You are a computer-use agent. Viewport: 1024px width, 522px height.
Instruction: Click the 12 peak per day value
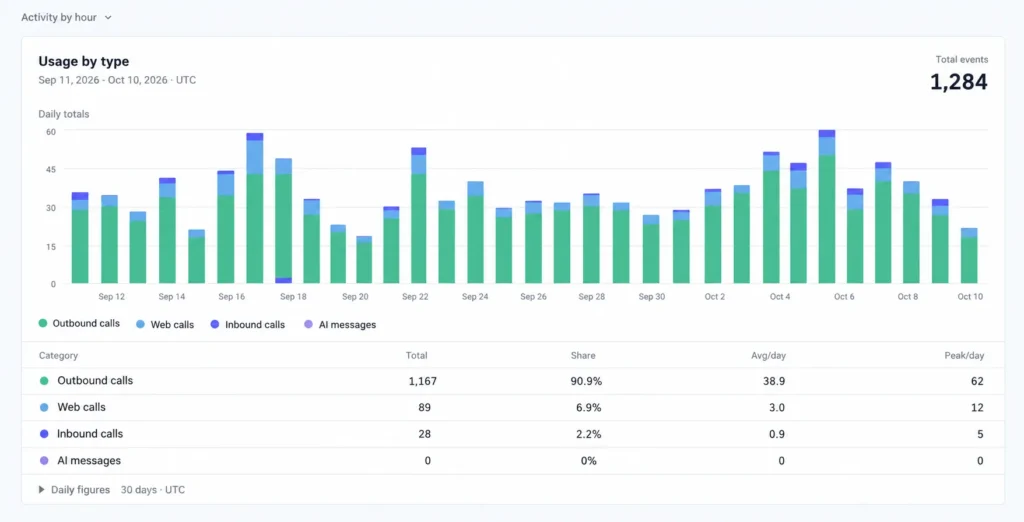pos(978,408)
